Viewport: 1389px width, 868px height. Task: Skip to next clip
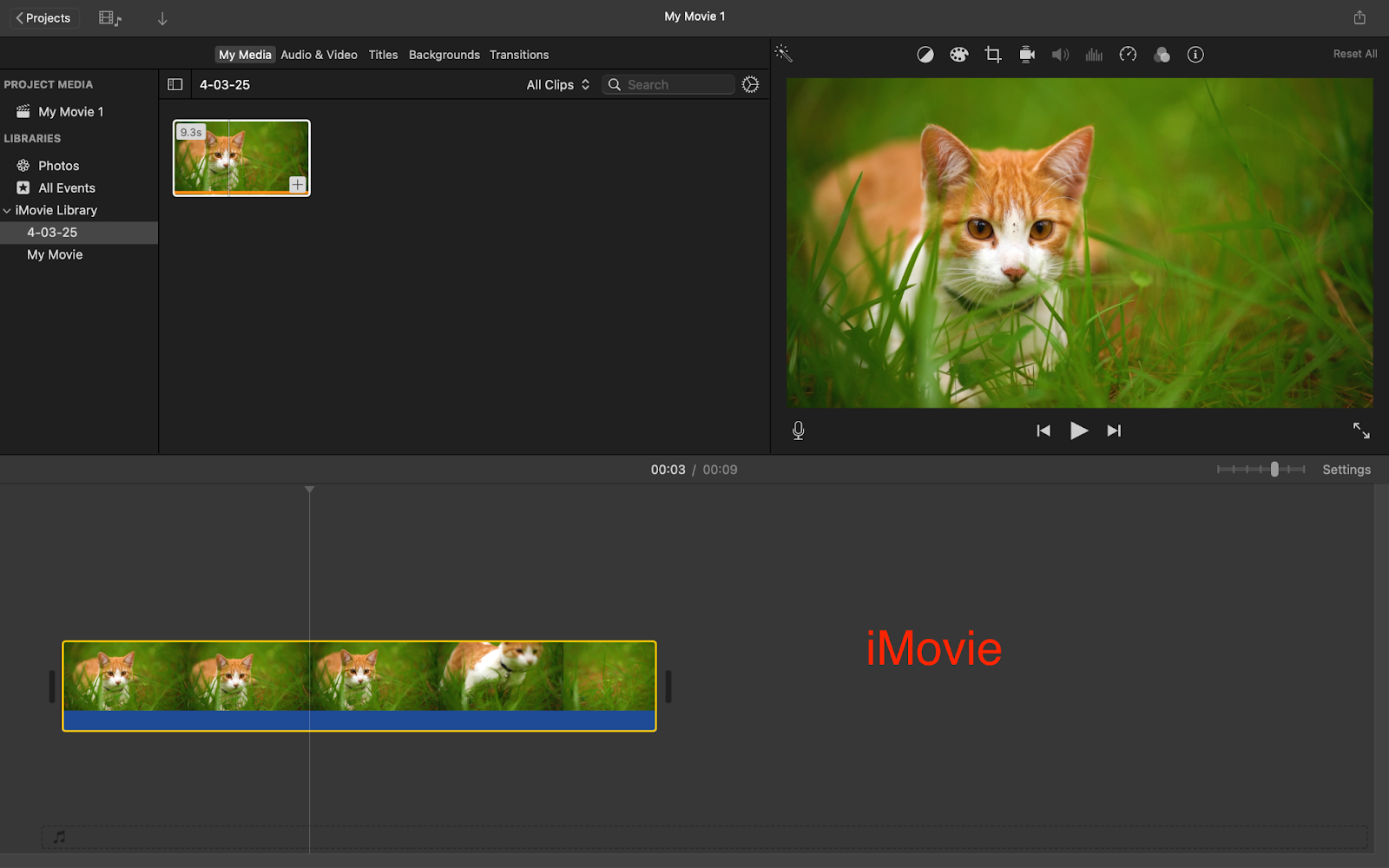point(1114,431)
